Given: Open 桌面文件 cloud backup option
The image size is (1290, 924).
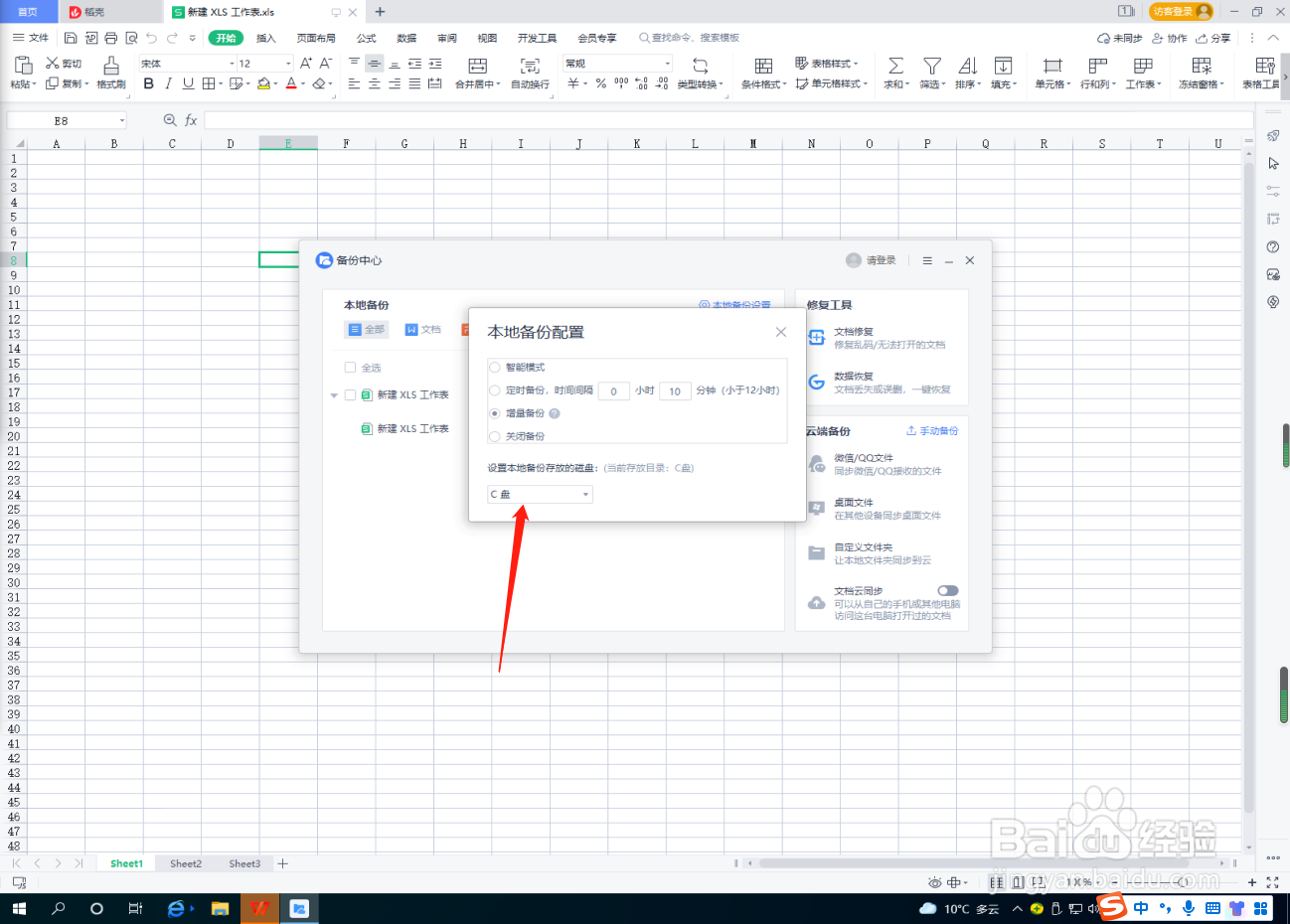Looking at the screenshot, I should click(875, 509).
